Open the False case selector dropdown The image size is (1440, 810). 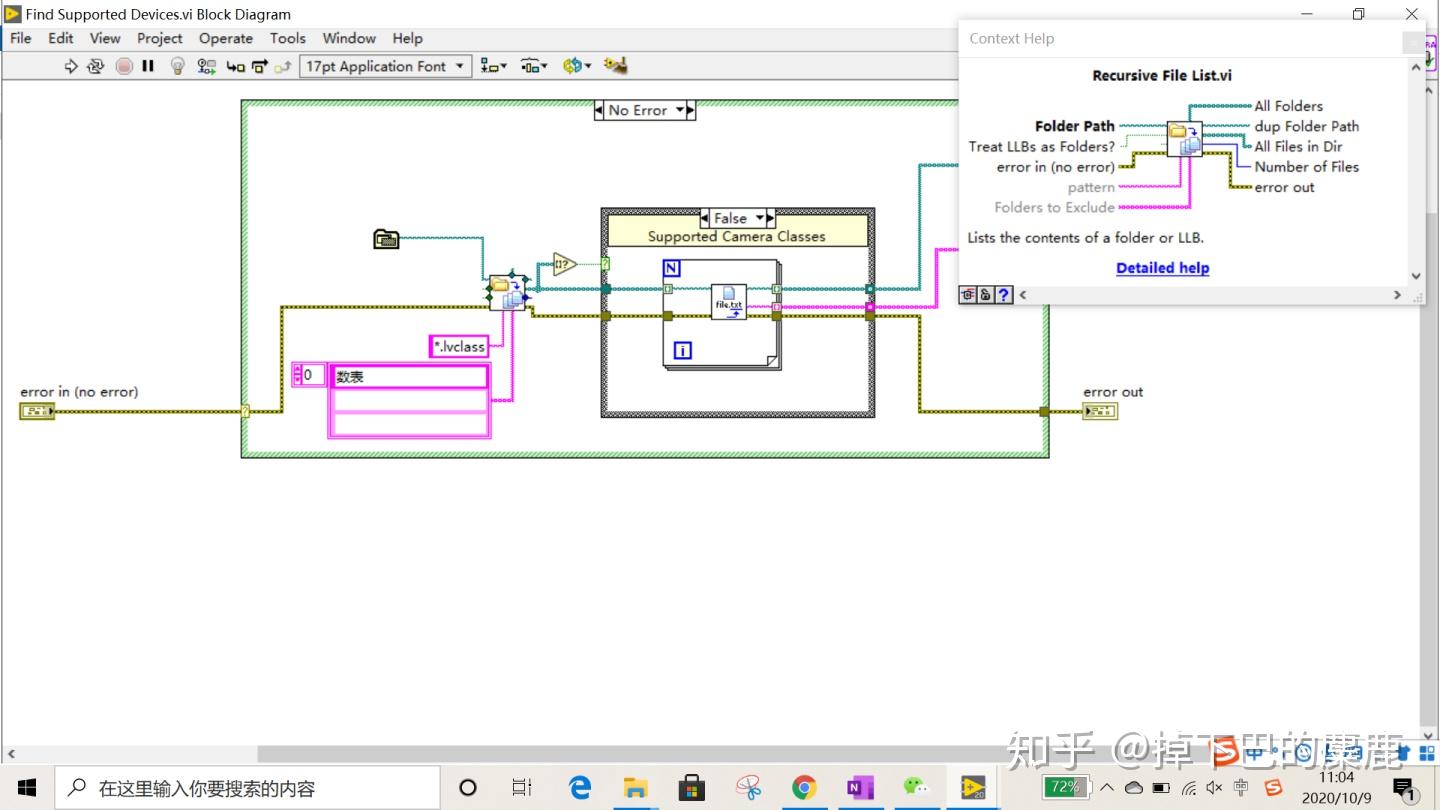(x=760, y=218)
